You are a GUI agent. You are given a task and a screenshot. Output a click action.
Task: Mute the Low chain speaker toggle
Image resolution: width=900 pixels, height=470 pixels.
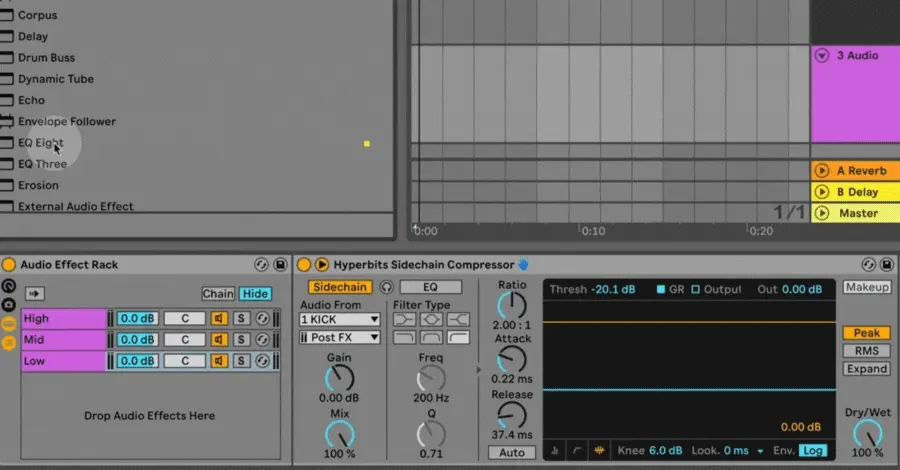[x=219, y=361]
